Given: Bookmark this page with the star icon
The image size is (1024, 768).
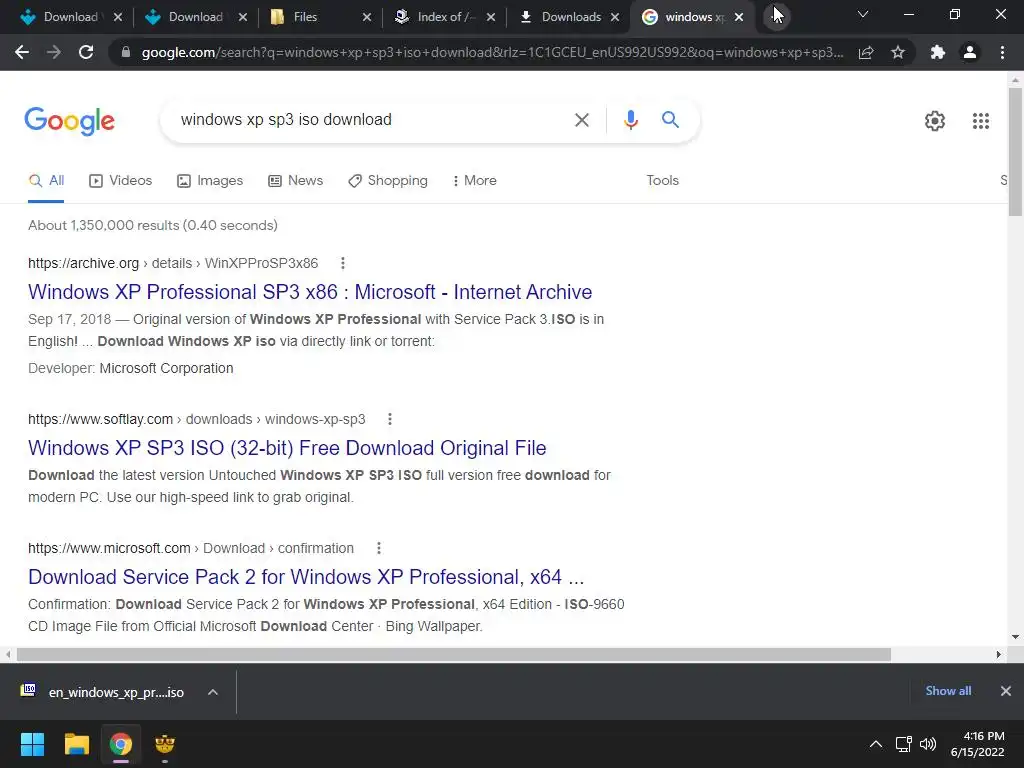Looking at the screenshot, I should tap(898, 52).
